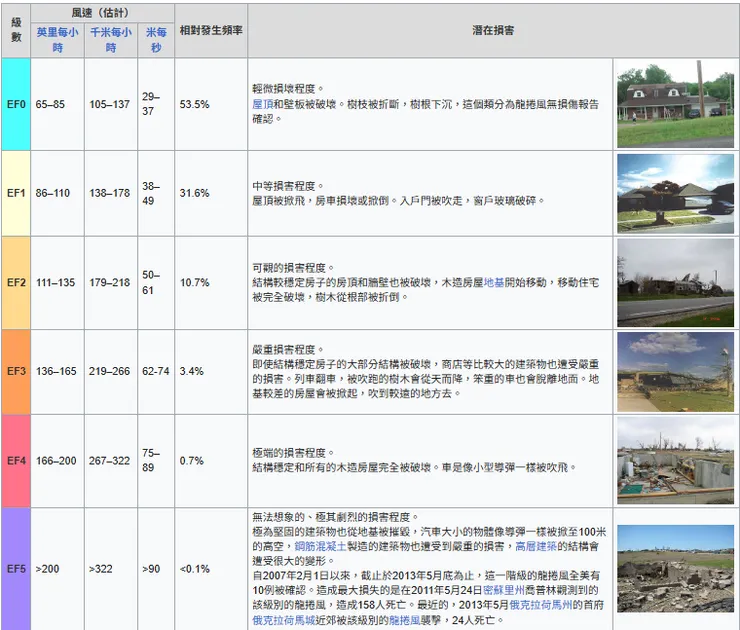740x630 pixels.
Task: Select the 38–49 m/s cell
Action: click(x=156, y=193)
